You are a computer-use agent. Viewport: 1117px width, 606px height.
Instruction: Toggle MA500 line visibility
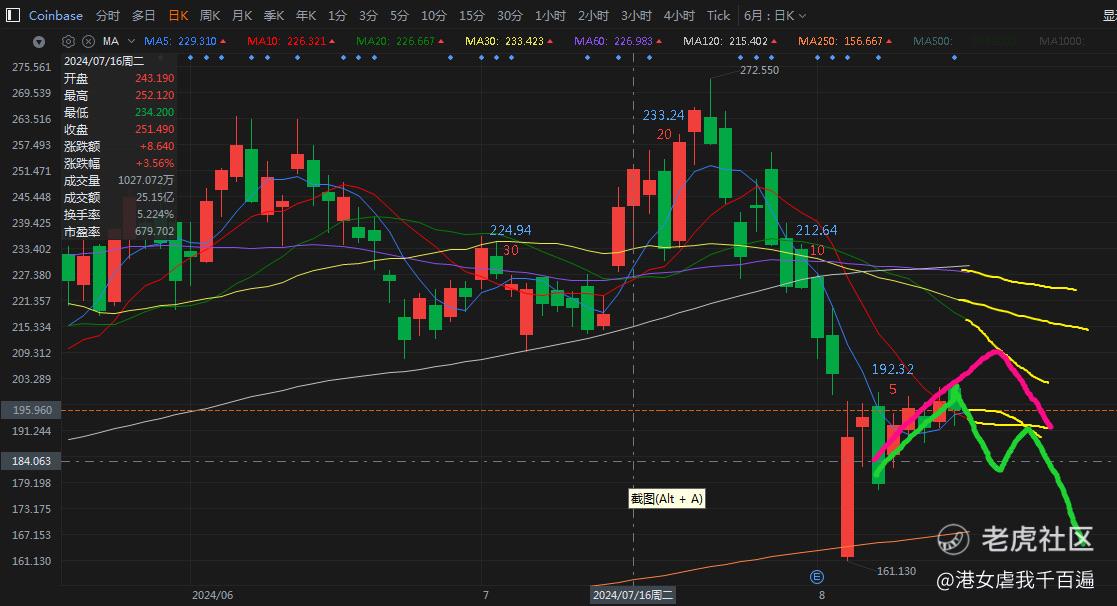pyautogui.click(x=932, y=41)
